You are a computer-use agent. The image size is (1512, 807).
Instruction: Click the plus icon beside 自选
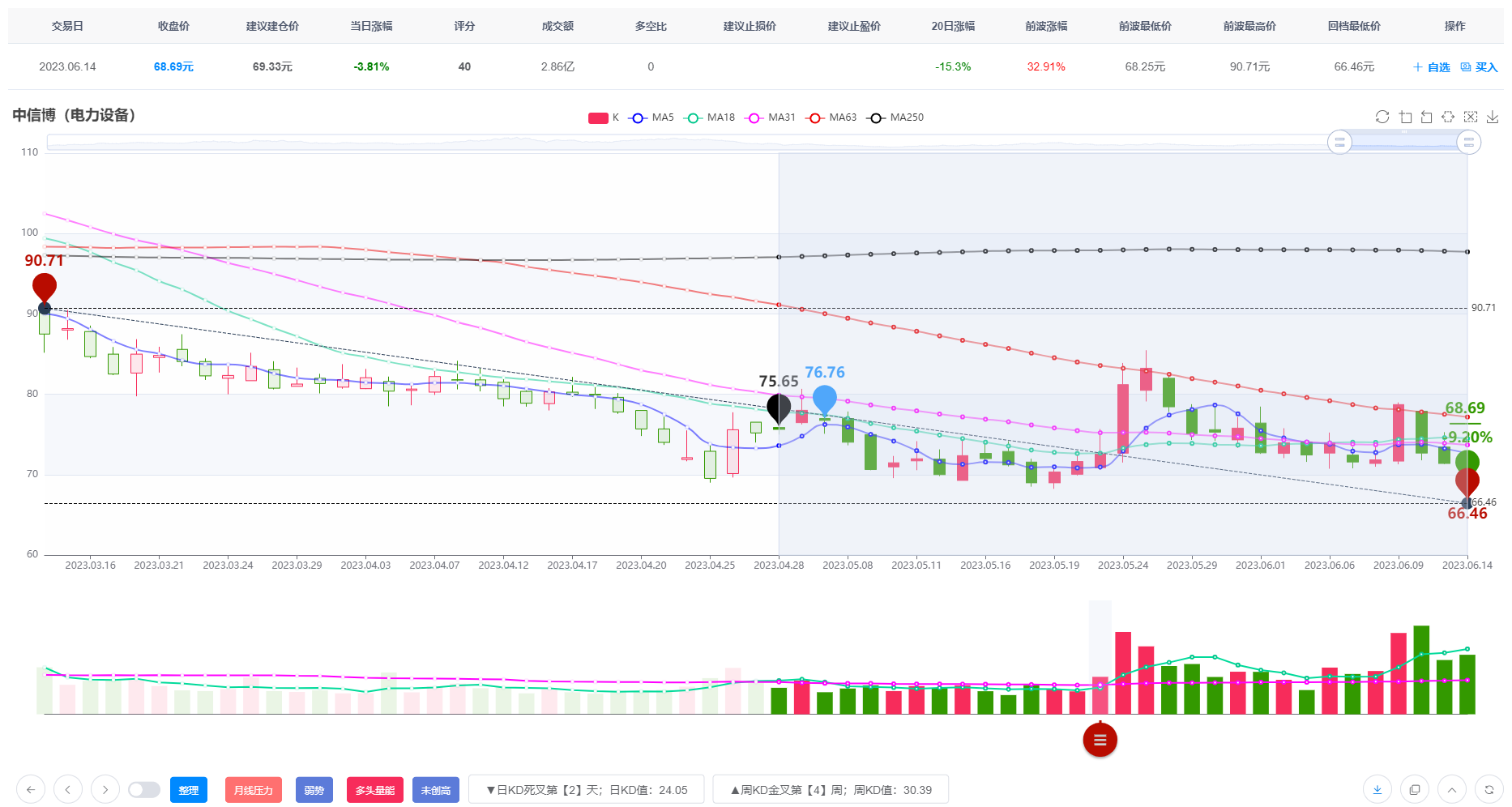pyautogui.click(x=1417, y=67)
